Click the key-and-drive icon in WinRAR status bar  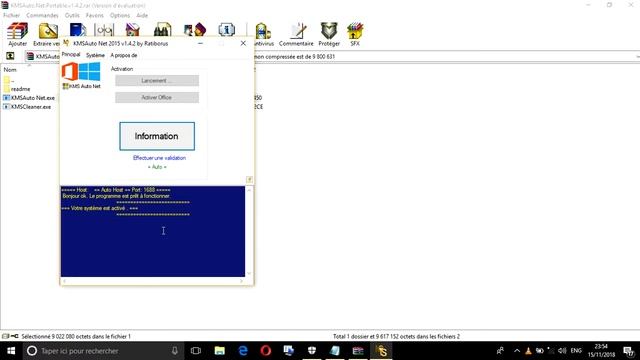(x=10, y=336)
